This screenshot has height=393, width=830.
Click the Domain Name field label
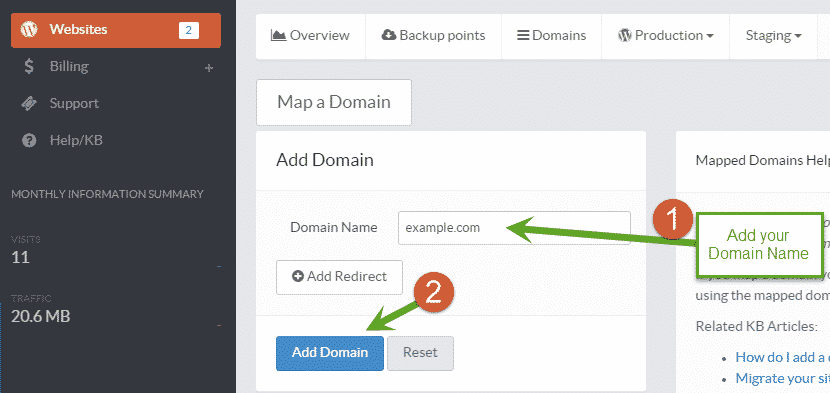333,228
